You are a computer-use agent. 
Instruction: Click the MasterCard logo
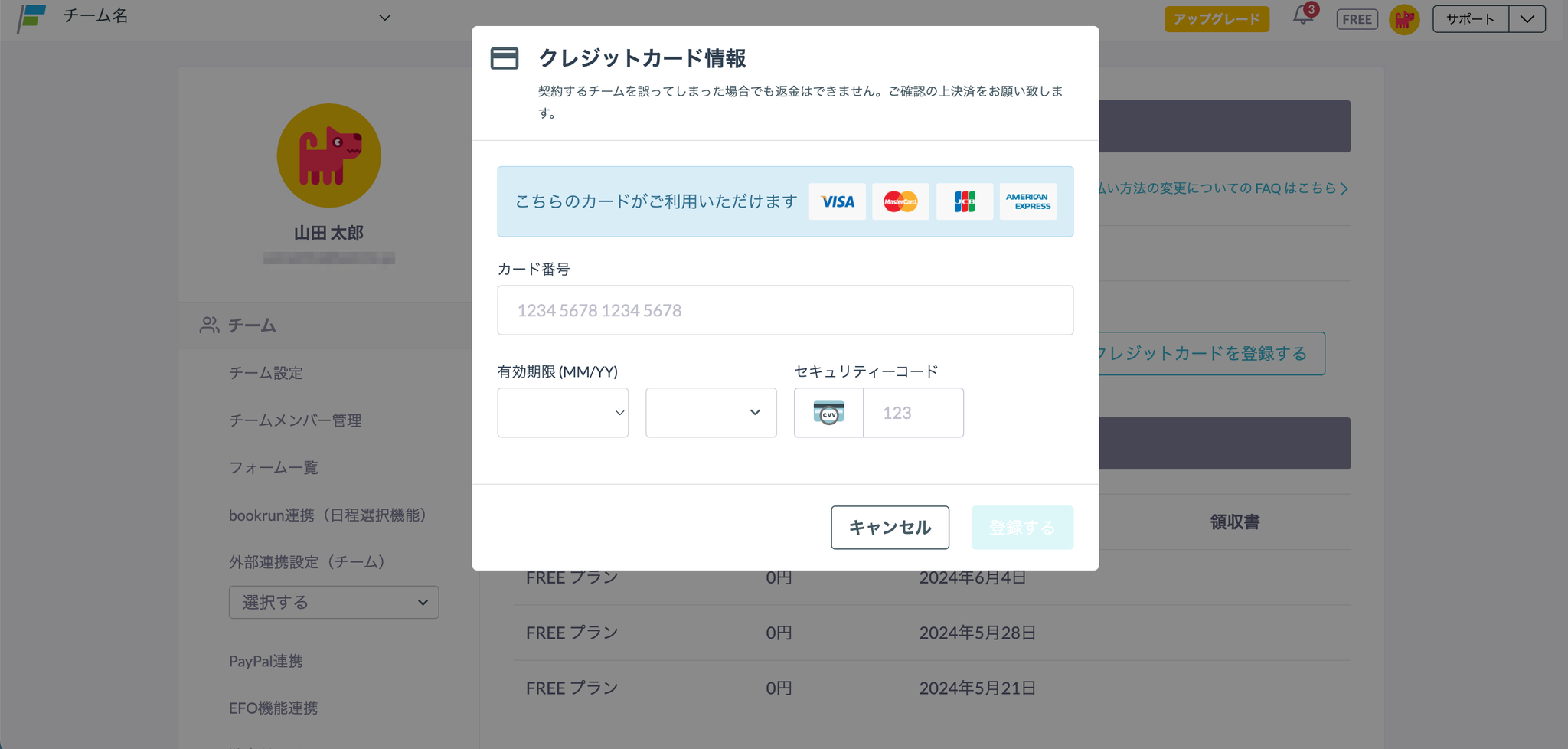point(900,201)
